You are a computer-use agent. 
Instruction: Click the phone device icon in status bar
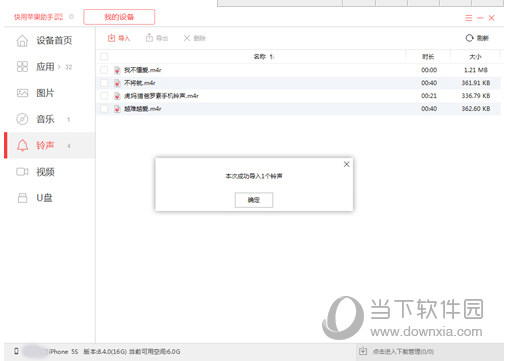[x=16, y=351]
